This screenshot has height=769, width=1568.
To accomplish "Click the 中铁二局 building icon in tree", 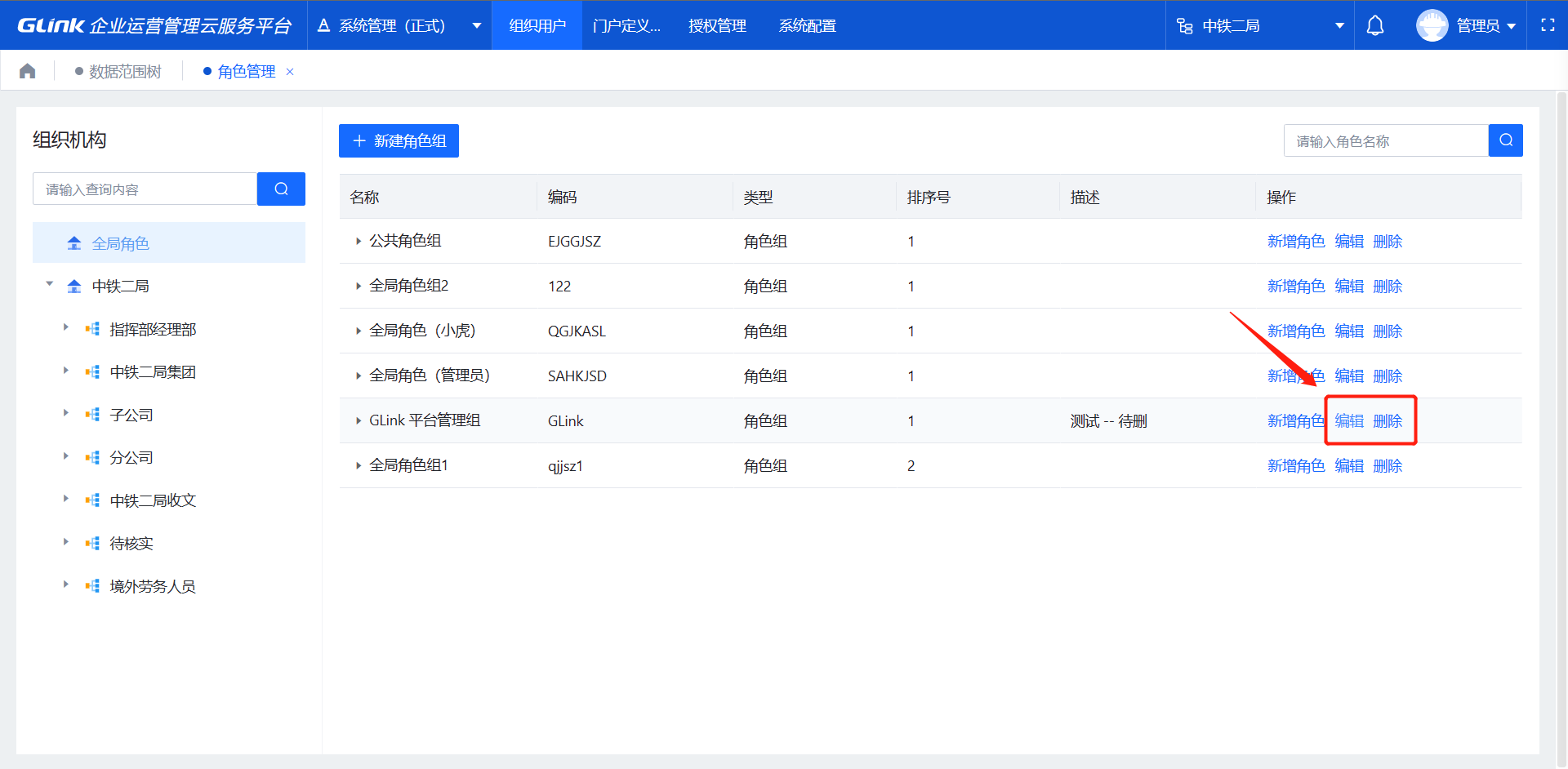I will [x=74, y=286].
